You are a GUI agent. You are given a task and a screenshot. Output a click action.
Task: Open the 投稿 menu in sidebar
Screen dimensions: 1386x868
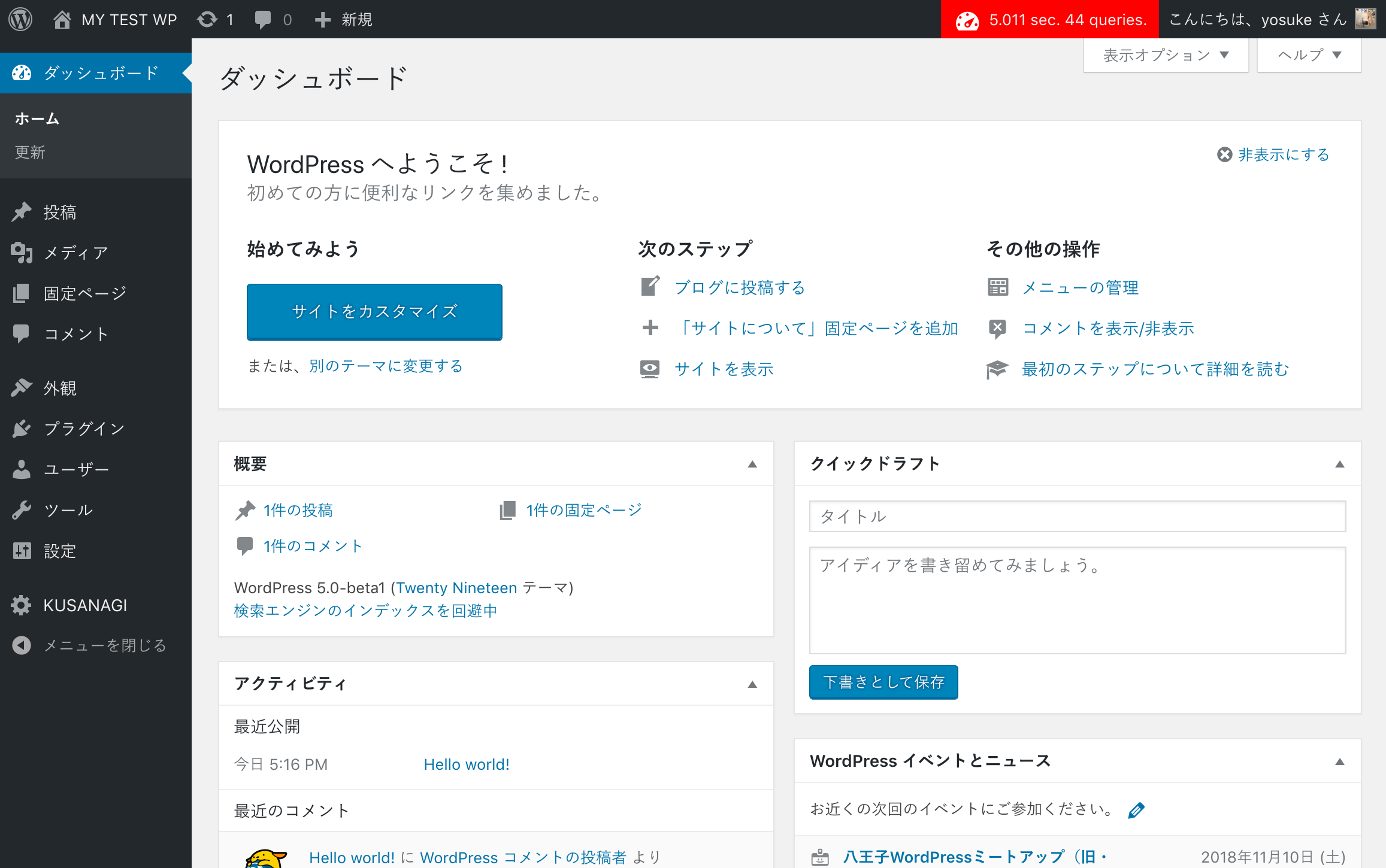pos(60,212)
